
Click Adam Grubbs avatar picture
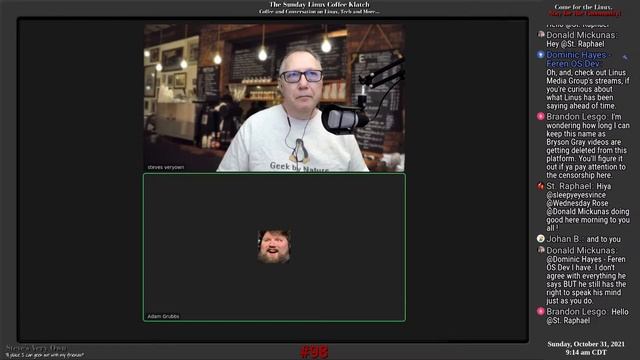[274, 247]
